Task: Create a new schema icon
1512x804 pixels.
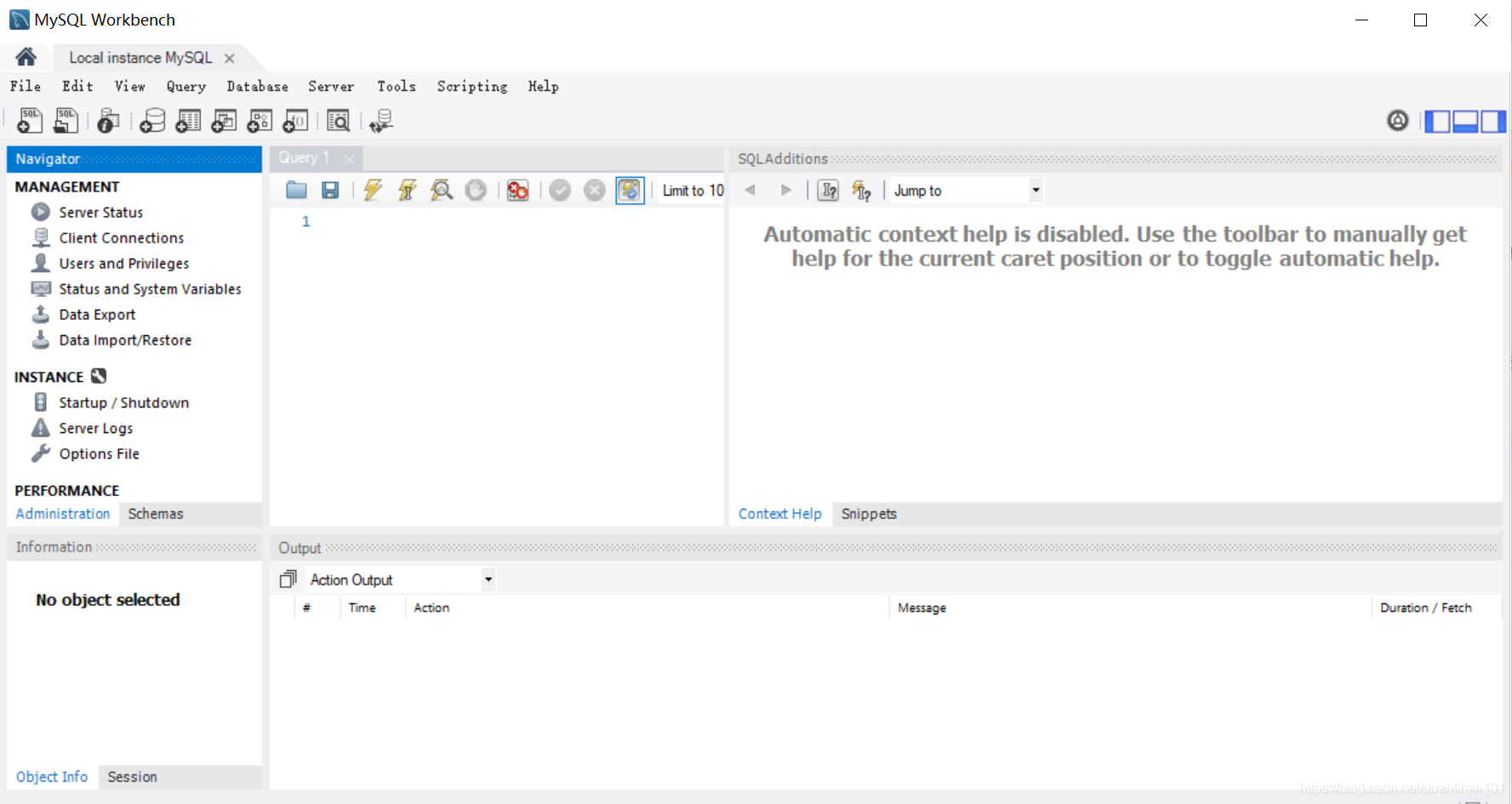Action: (152, 121)
